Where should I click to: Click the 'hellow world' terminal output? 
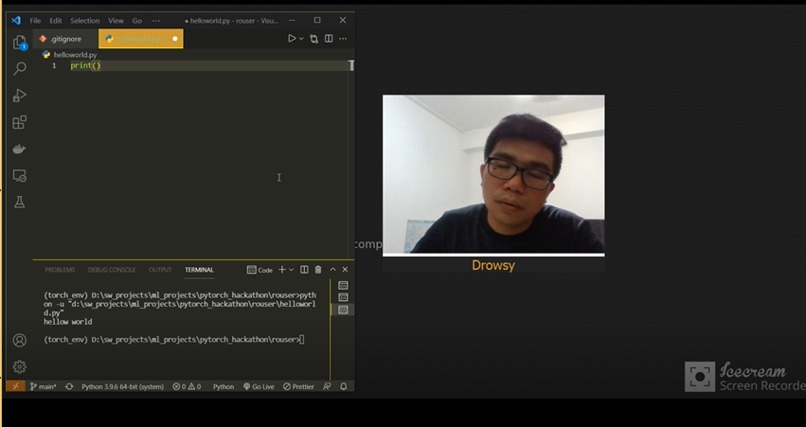[68, 322]
